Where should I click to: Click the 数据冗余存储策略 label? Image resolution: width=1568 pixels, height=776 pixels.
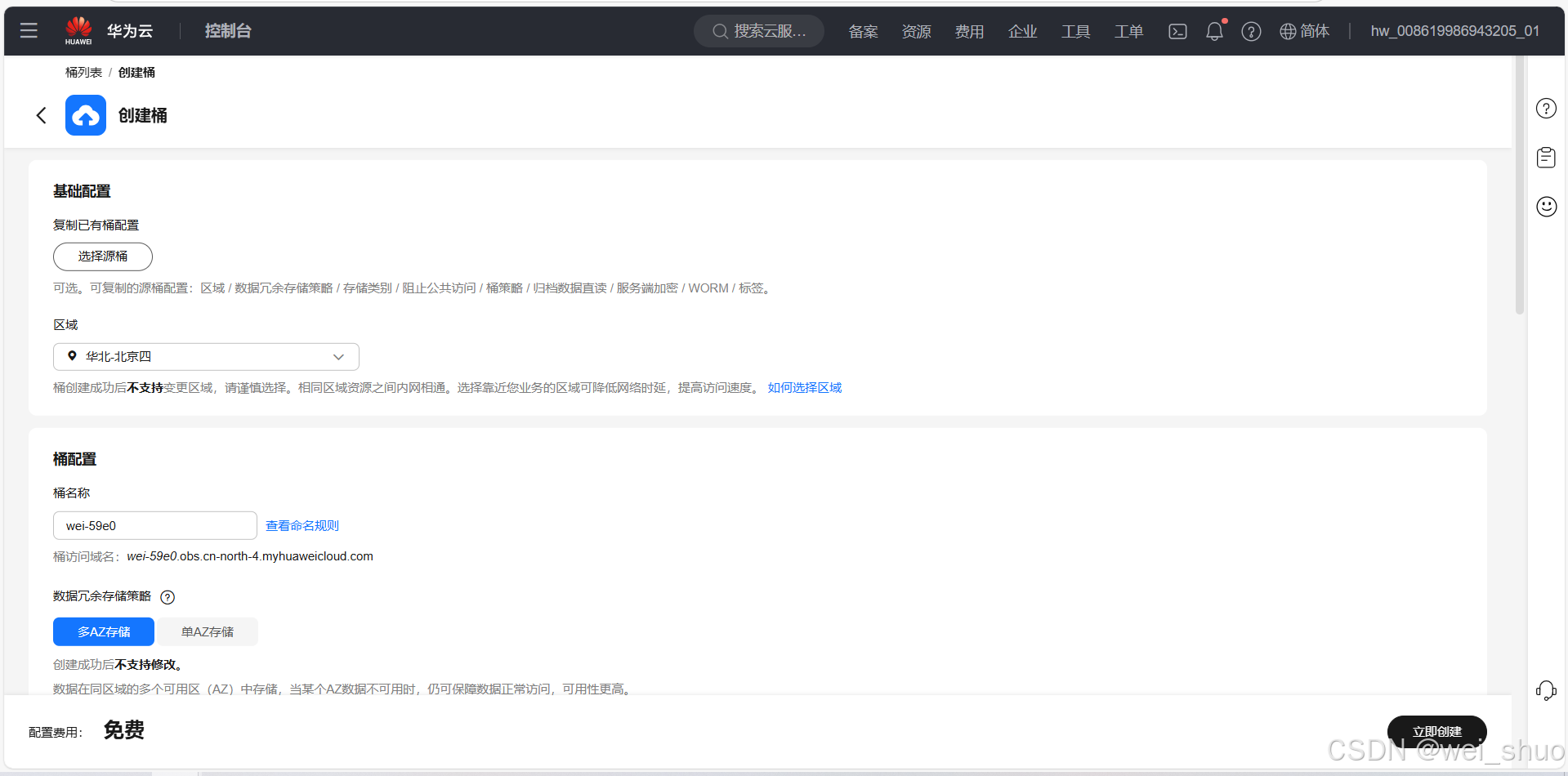coord(102,596)
